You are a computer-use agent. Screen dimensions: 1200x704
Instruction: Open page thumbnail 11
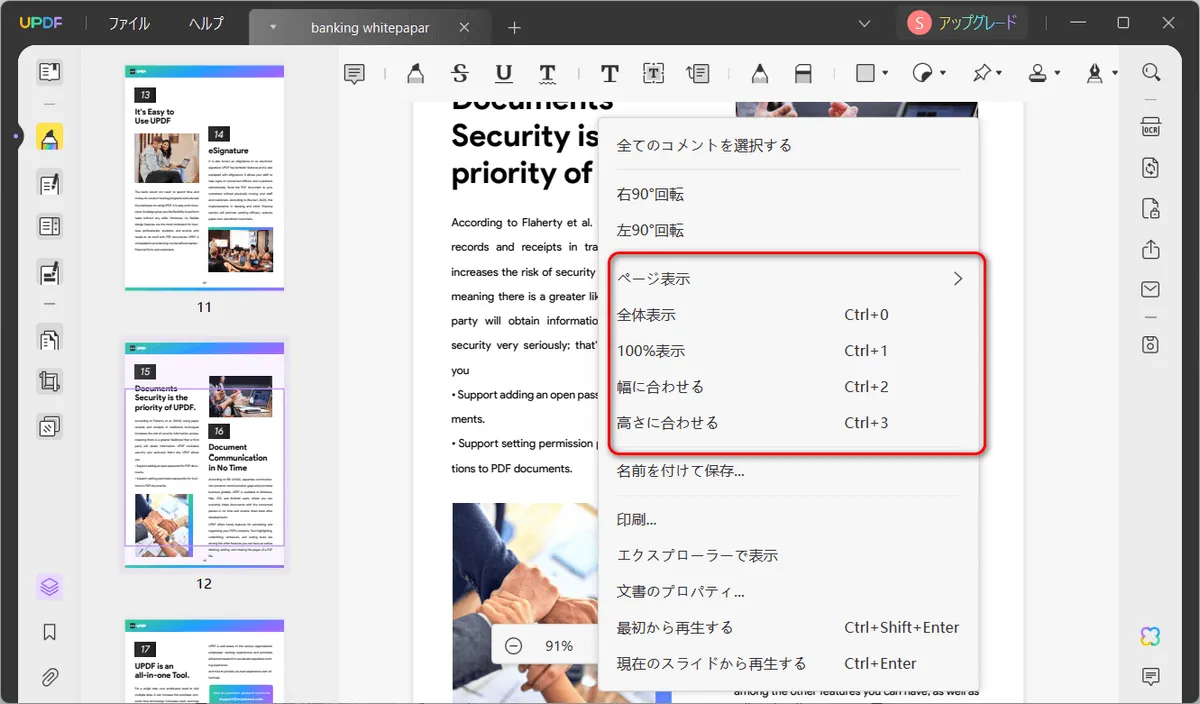204,179
